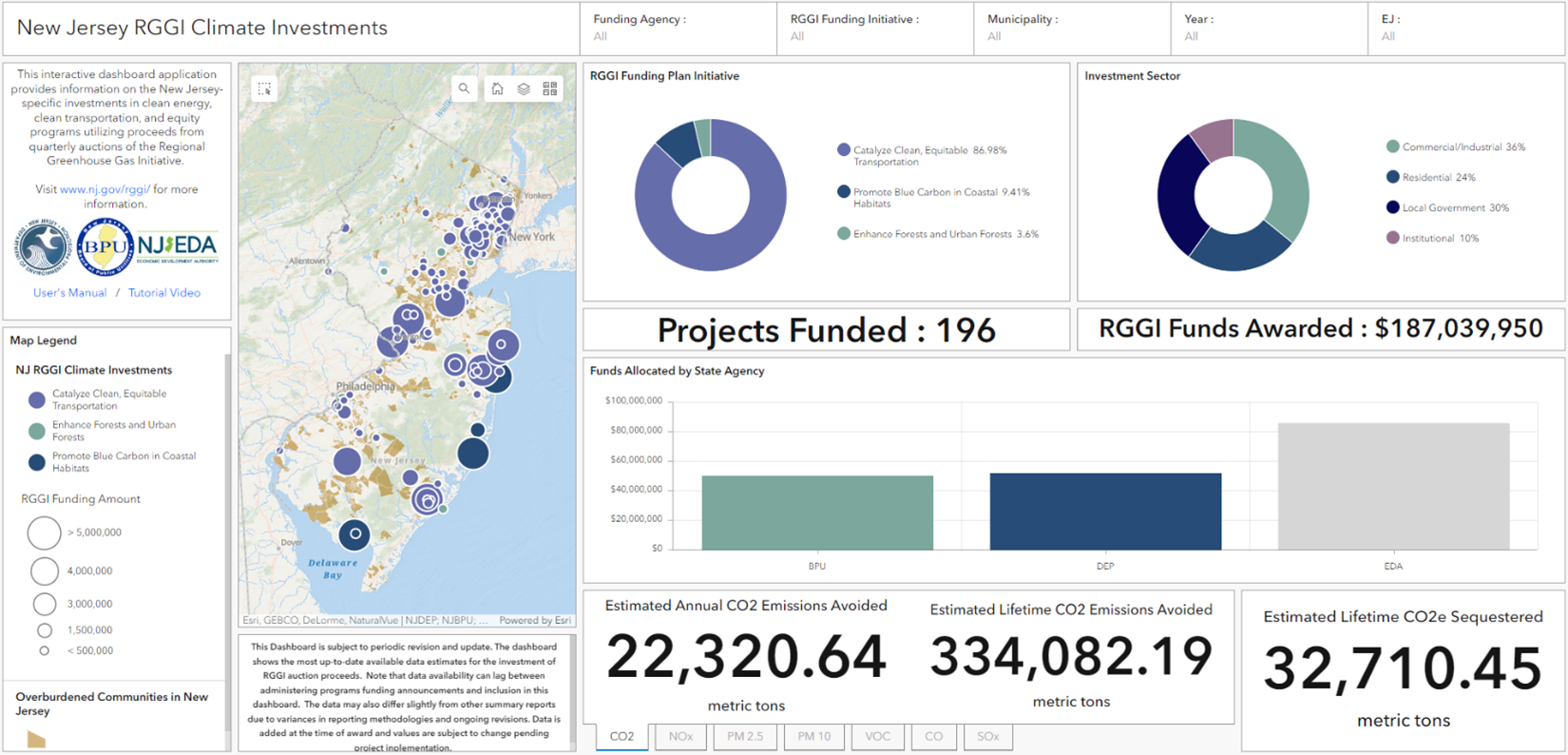The image size is (1568, 755).
Task: Toggle Promote Blue Carbon pie legend swatch
Action: point(843,192)
